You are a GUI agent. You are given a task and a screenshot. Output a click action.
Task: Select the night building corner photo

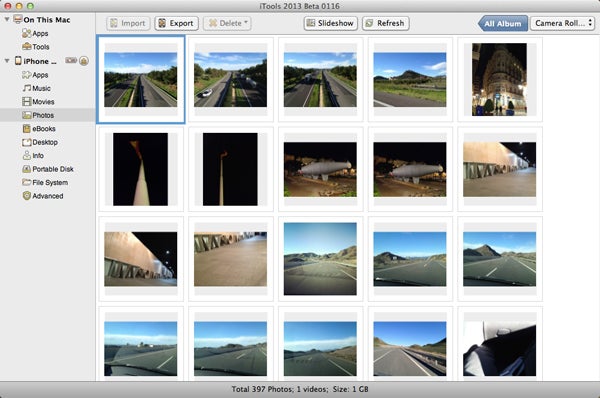499,80
